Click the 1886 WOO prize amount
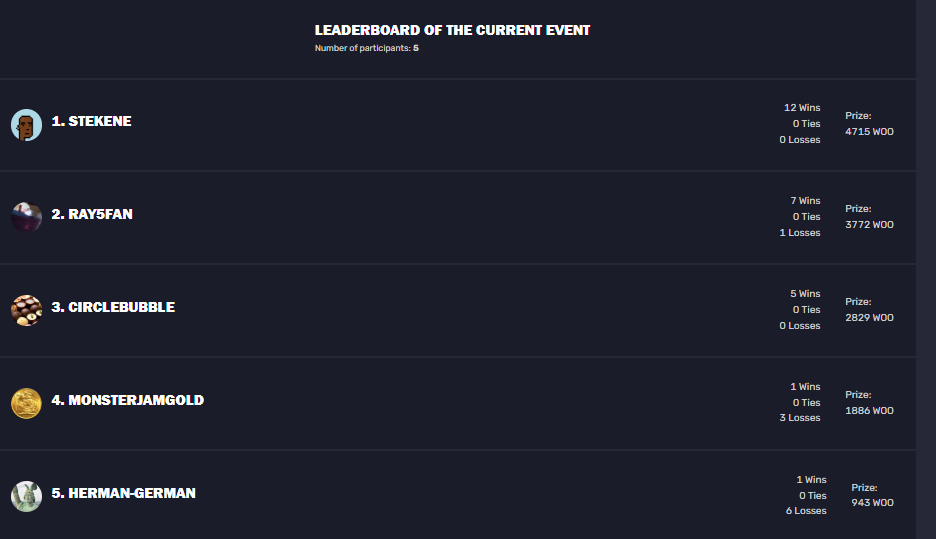936x539 pixels. click(x=869, y=411)
